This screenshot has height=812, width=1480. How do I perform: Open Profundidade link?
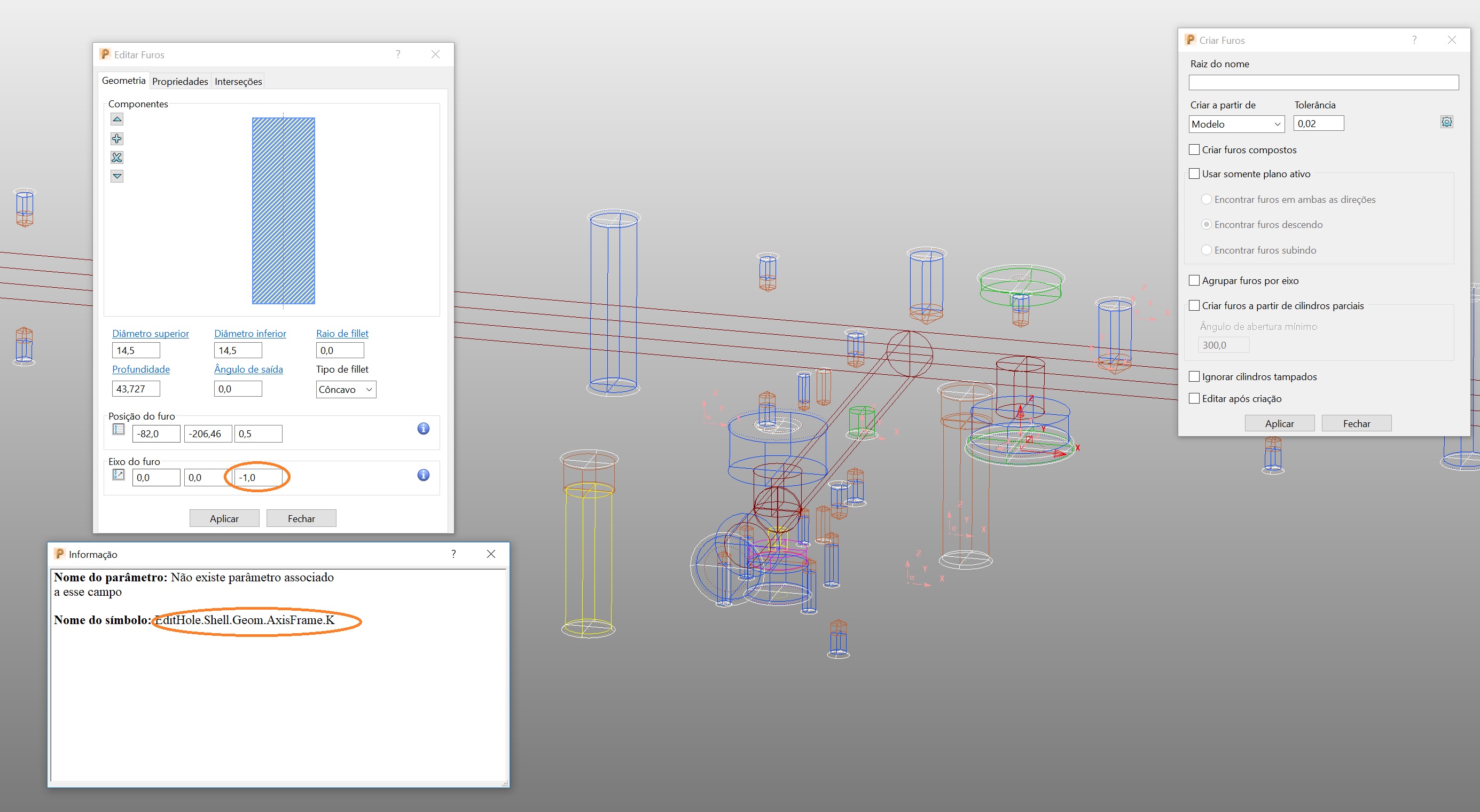coord(141,369)
